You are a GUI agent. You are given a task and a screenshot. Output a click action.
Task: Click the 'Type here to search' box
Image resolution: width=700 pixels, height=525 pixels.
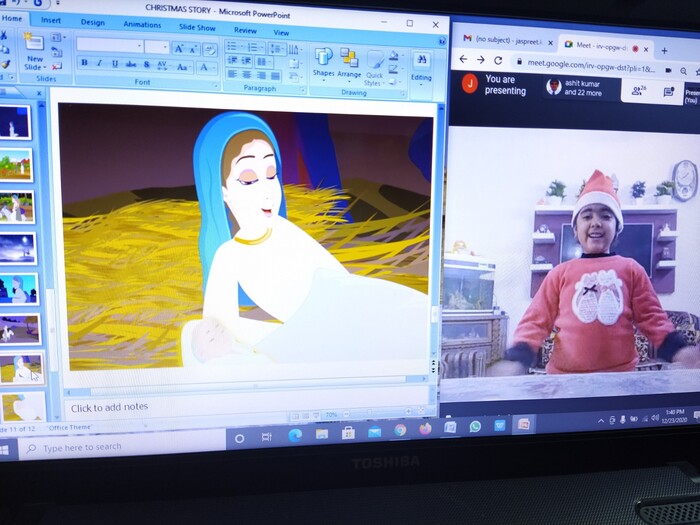tap(121, 445)
